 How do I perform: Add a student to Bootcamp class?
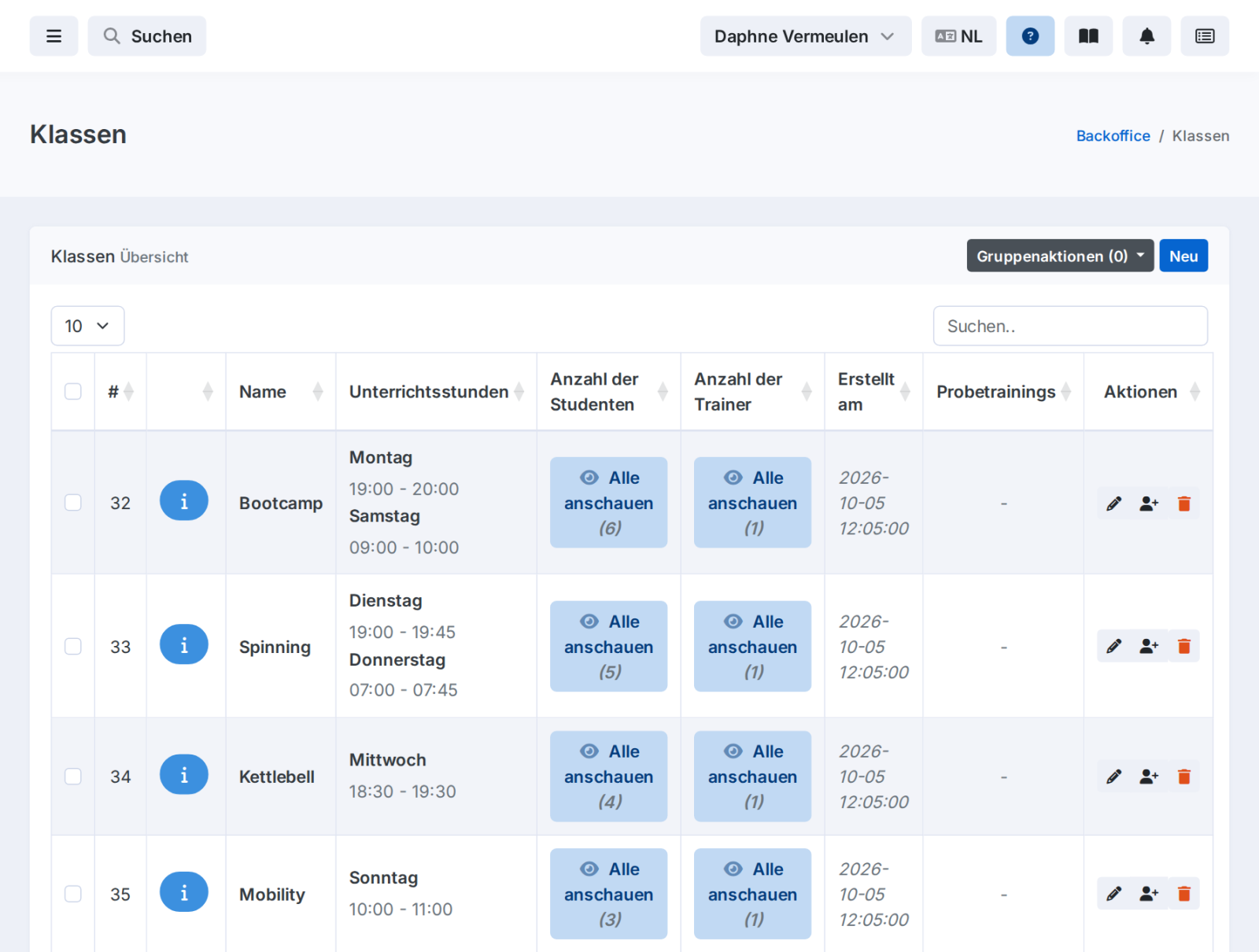point(1149,504)
